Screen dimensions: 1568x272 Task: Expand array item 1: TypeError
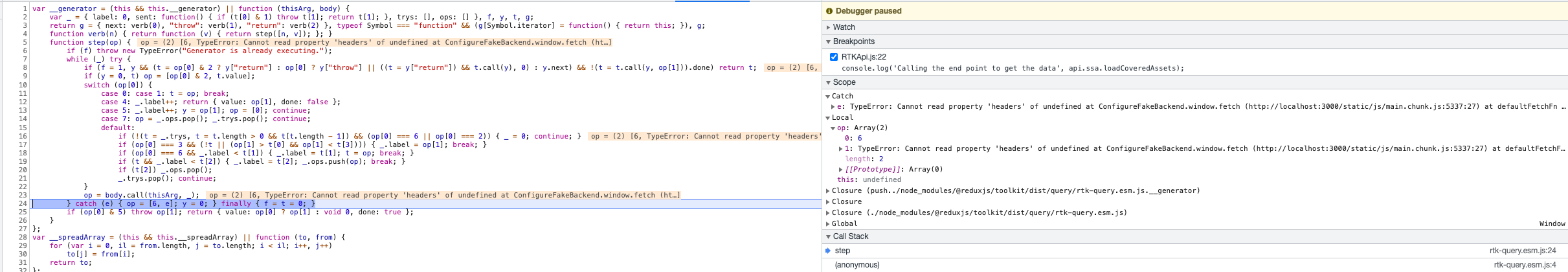tap(841, 148)
